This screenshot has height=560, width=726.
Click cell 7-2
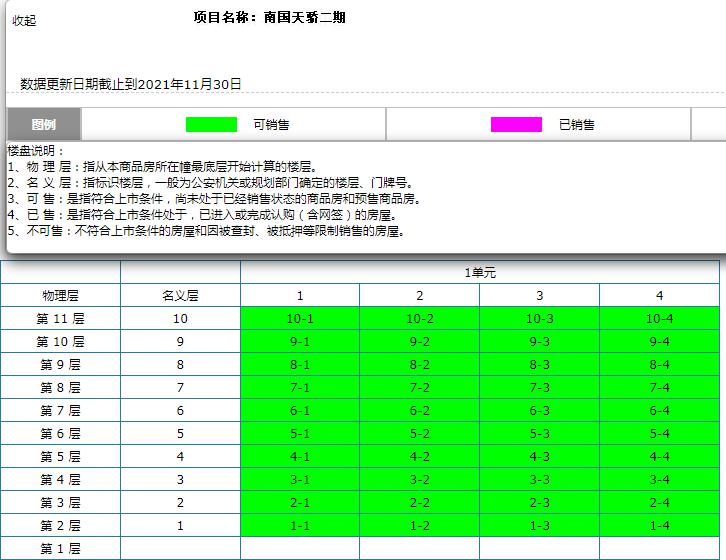(x=419, y=387)
